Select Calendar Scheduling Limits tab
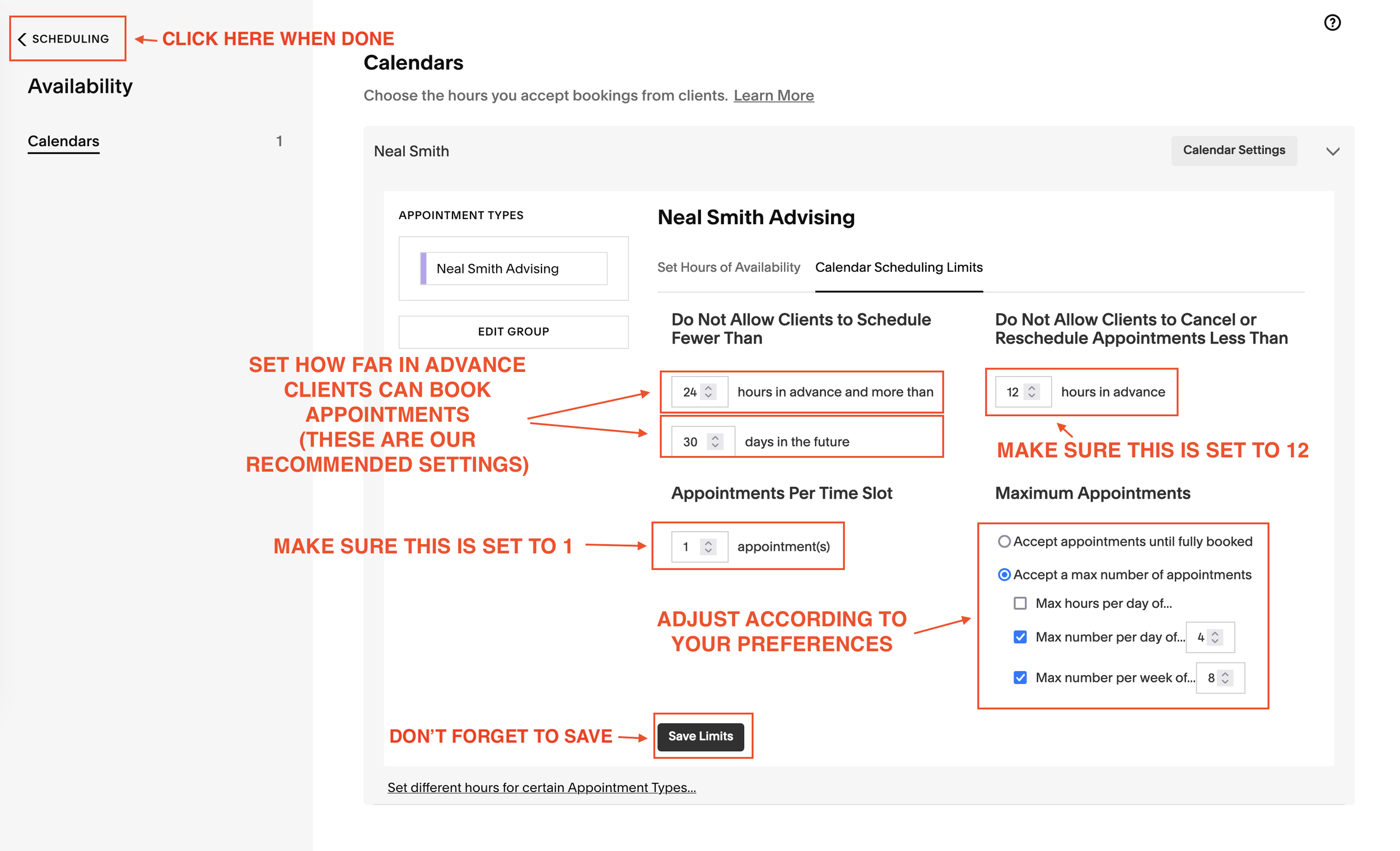 pyautogui.click(x=898, y=267)
